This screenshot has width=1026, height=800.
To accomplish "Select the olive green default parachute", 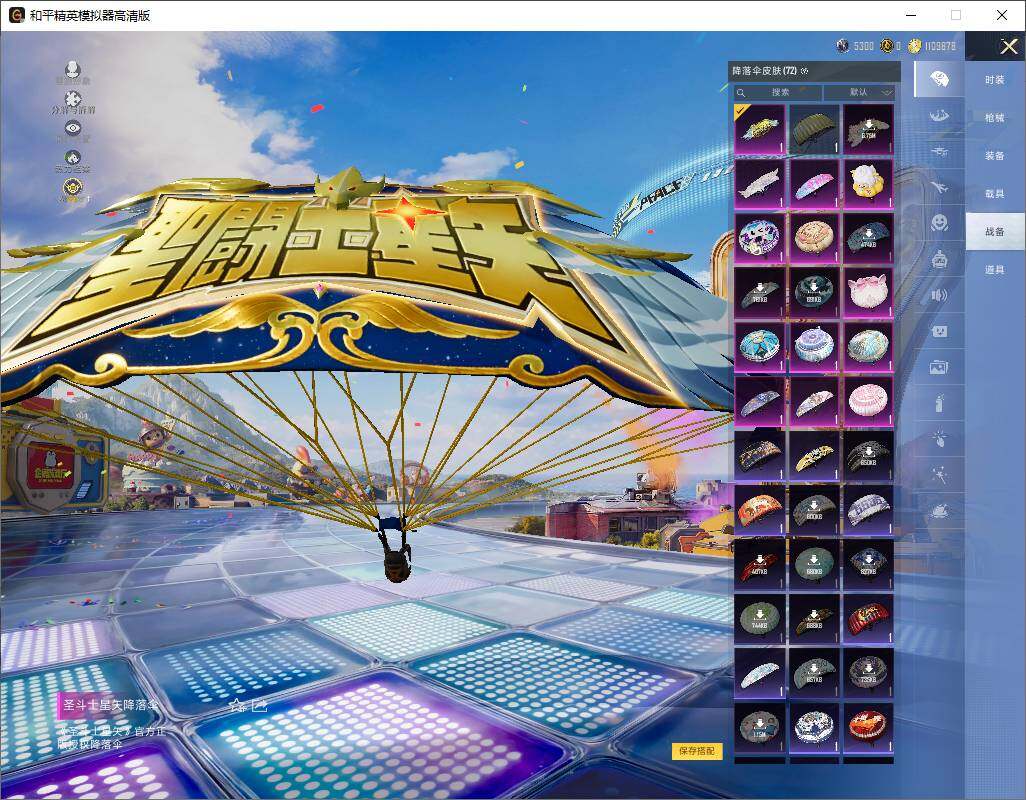I will [814, 130].
